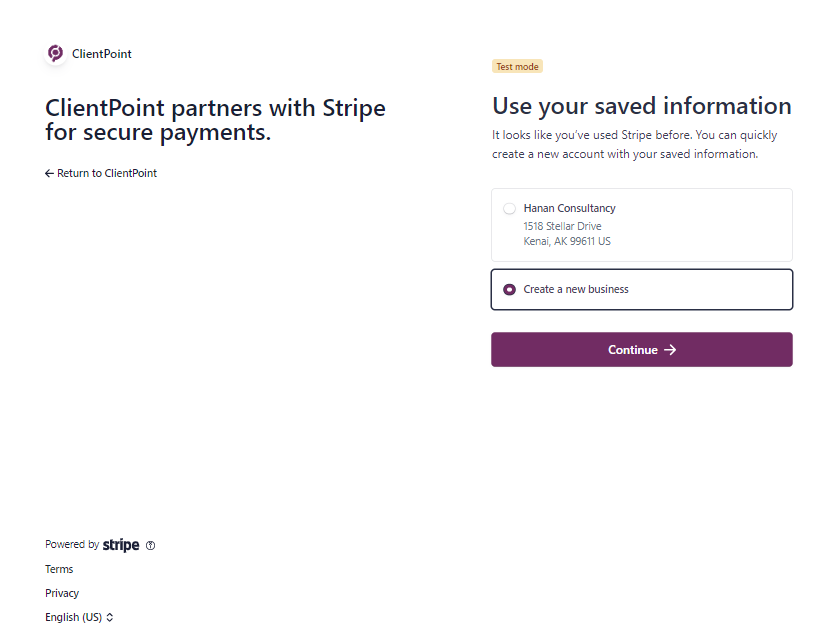Select the Create a new business radio
827x637 pixels.
pos(509,289)
